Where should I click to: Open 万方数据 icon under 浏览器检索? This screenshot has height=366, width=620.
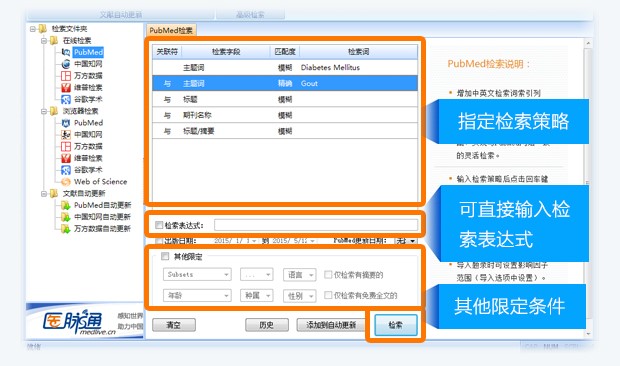pyautogui.click(x=66, y=146)
